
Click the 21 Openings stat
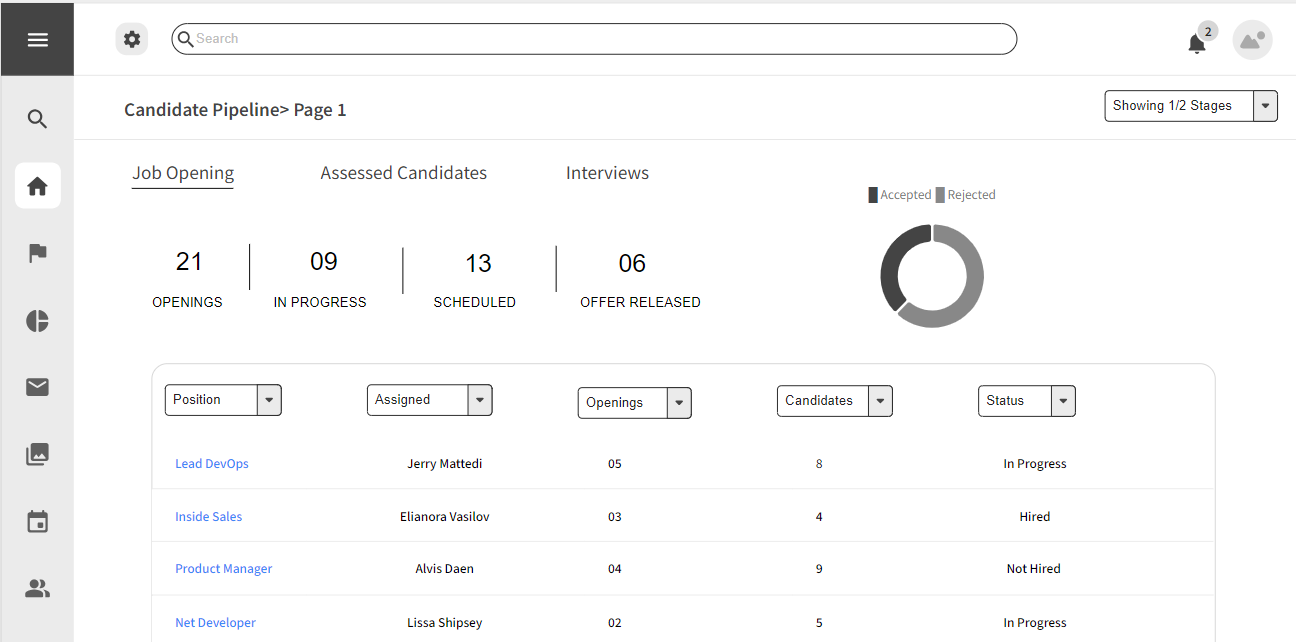(x=188, y=278)
